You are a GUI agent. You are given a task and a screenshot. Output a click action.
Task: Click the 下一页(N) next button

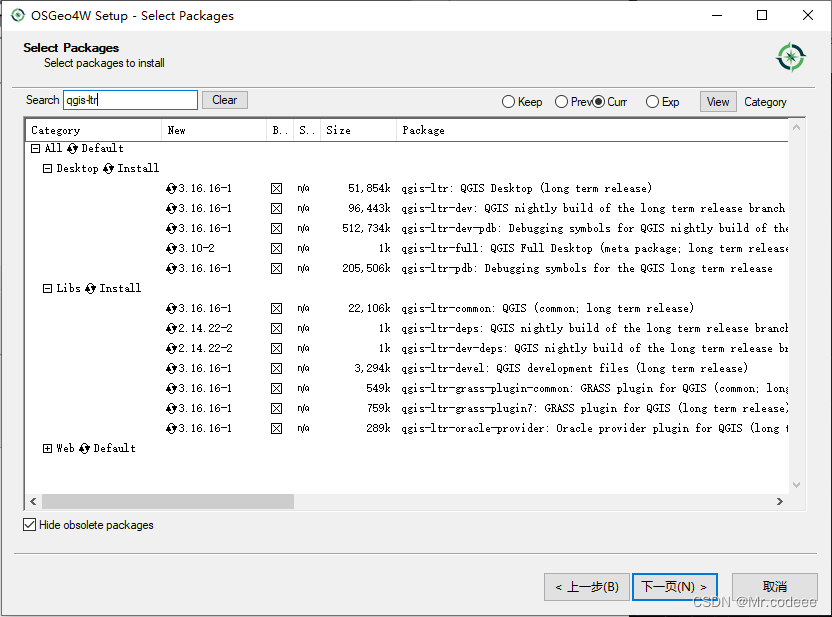[674, 587]
